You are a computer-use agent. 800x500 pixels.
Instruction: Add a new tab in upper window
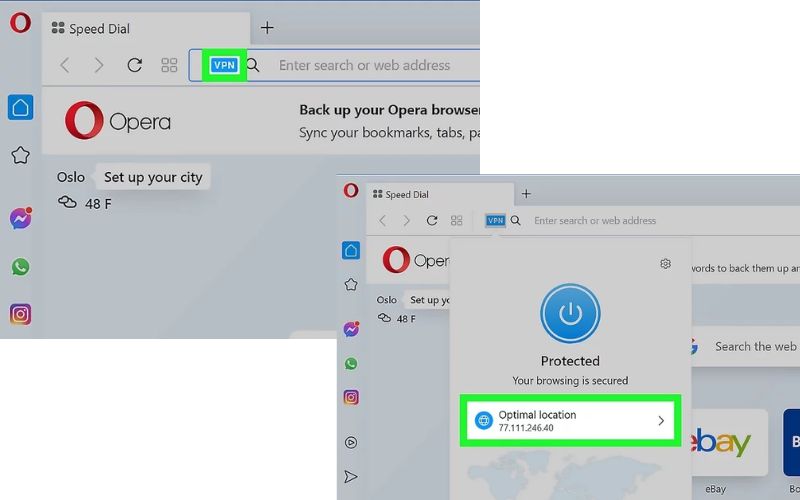[267, 28]
